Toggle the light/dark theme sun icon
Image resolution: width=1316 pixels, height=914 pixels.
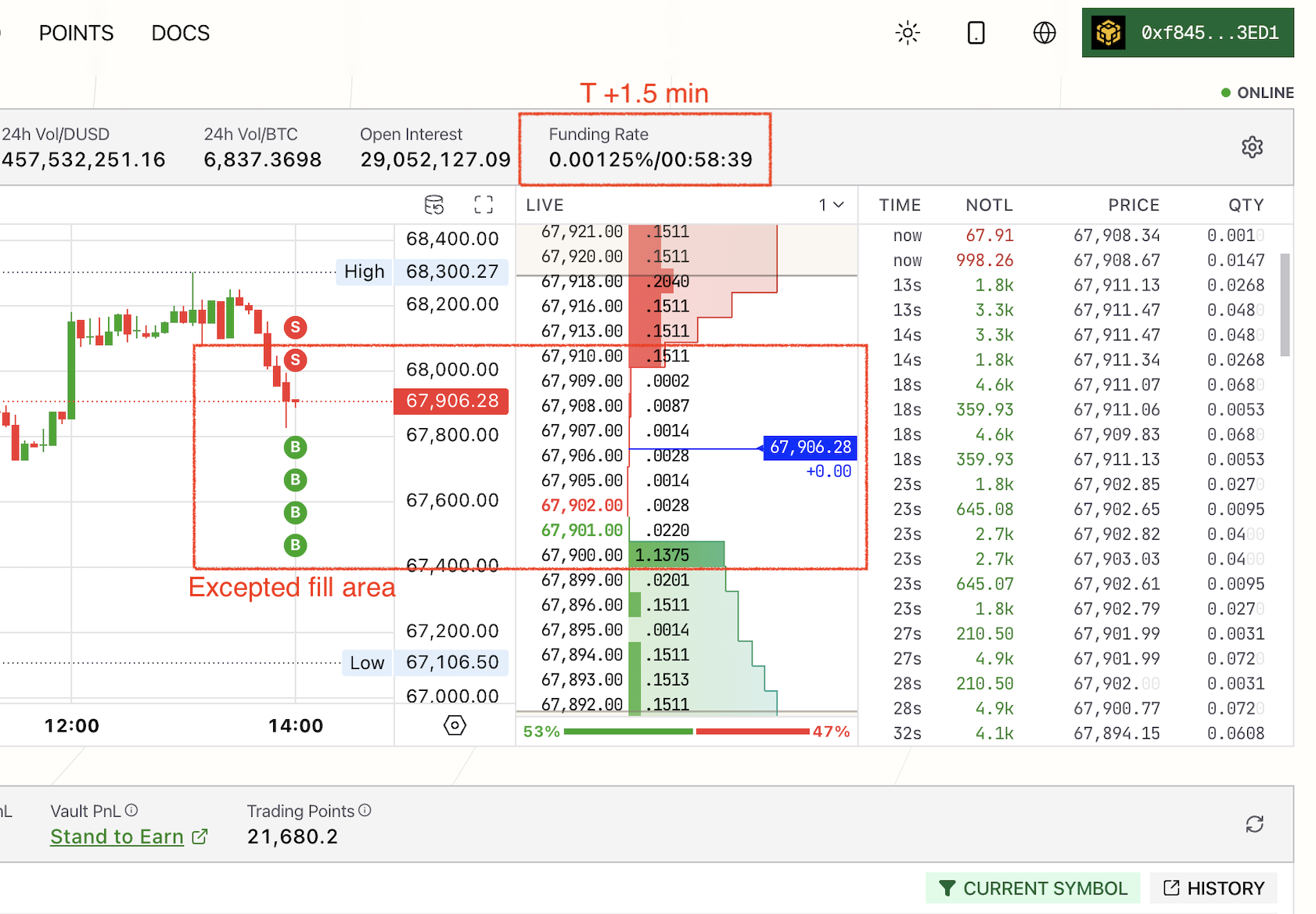pos(908,33)
